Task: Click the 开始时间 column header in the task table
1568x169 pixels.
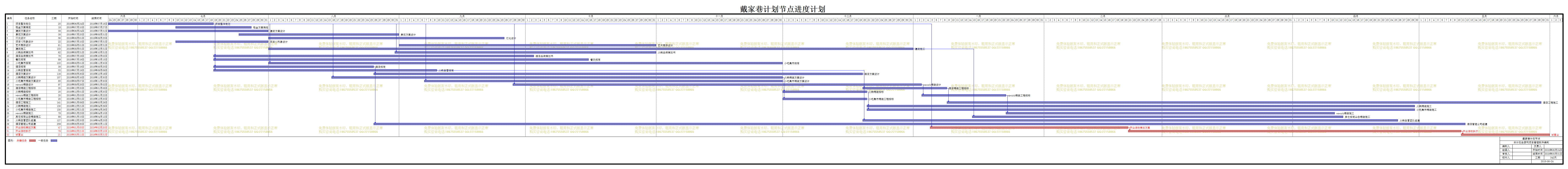Action: pyautogui.click(x=74, y=18)
